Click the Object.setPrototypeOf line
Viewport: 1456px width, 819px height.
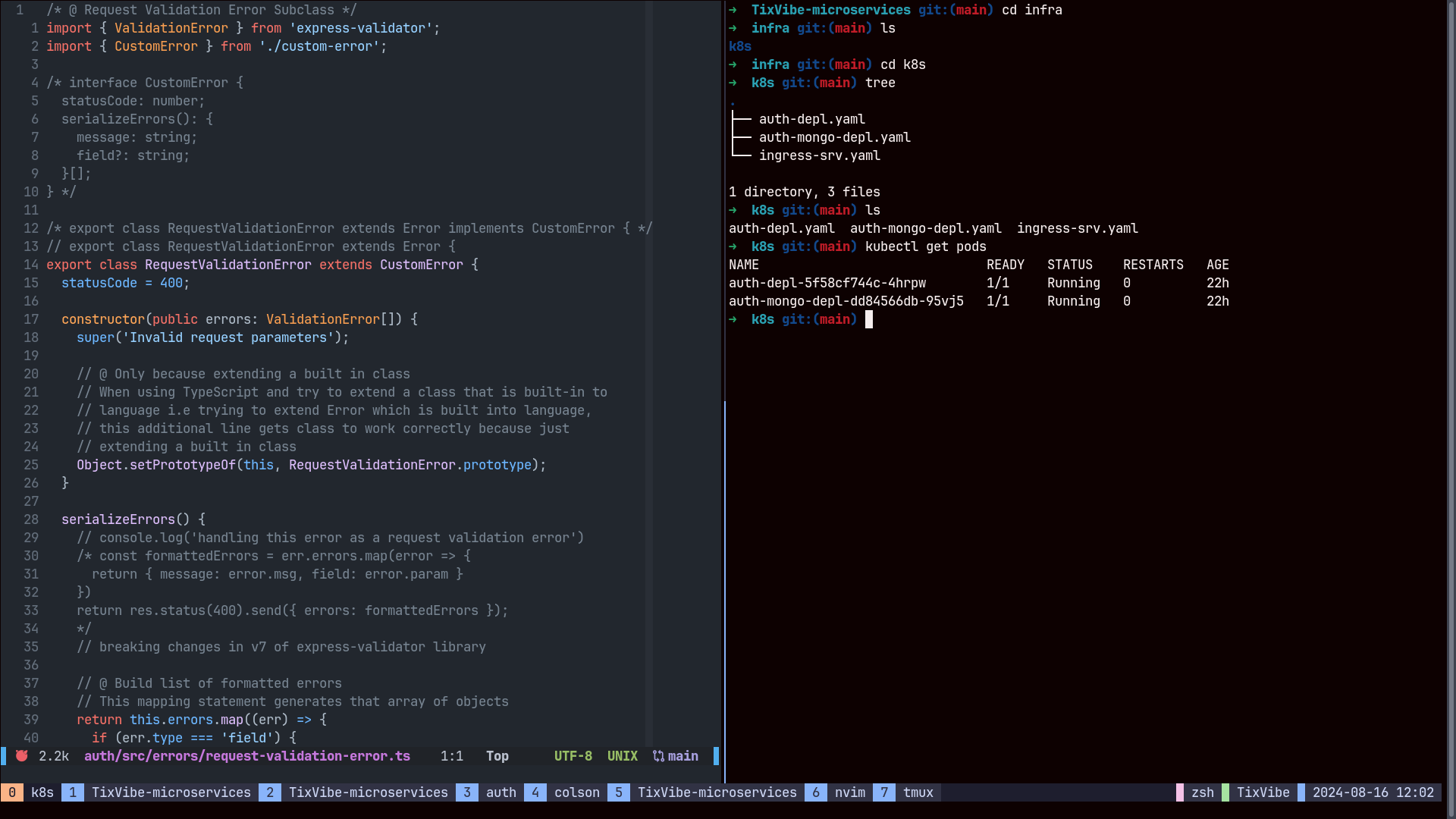(312, 465)
